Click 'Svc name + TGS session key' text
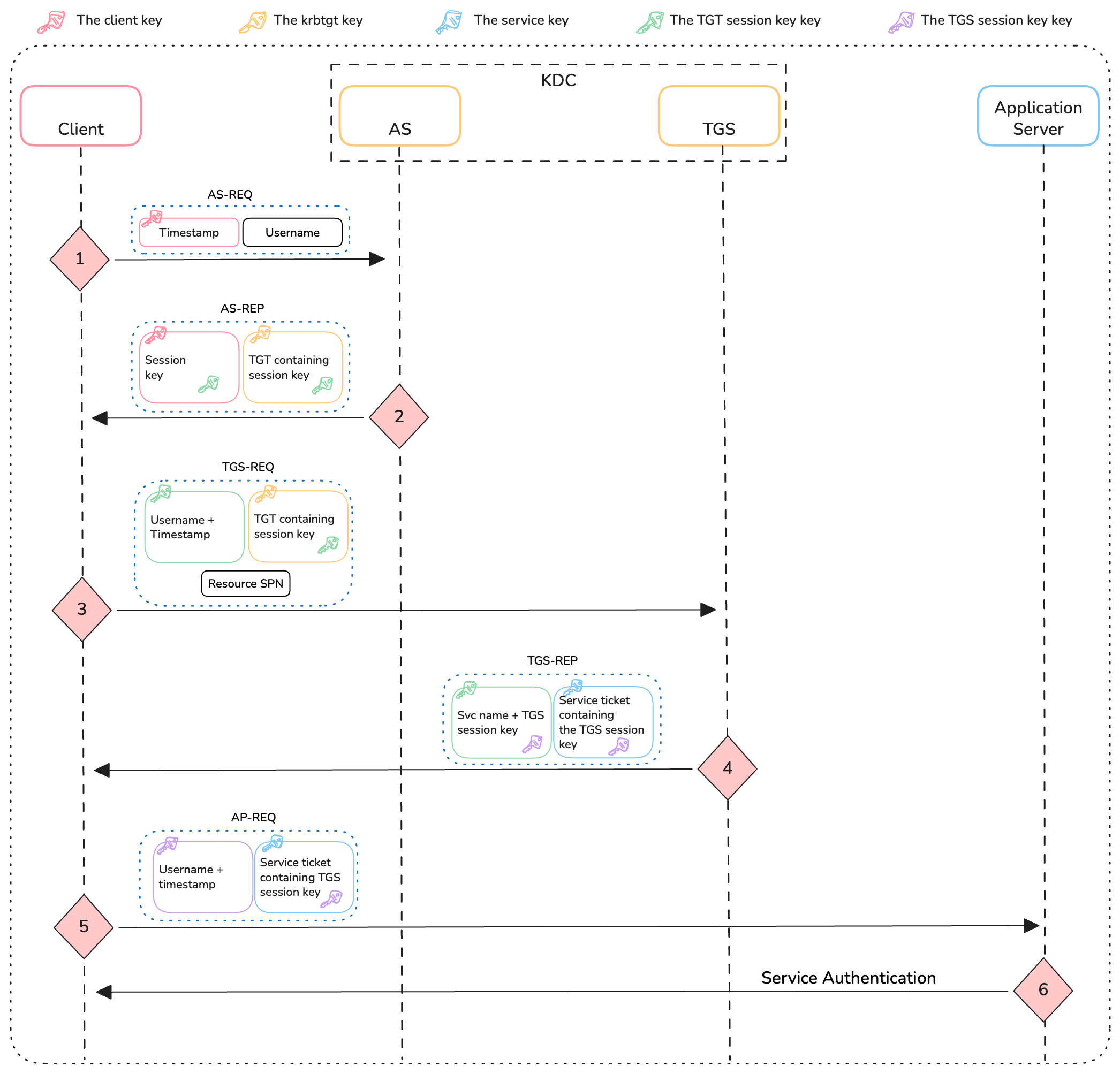1120x1074 pixels. tap(501, 722)
